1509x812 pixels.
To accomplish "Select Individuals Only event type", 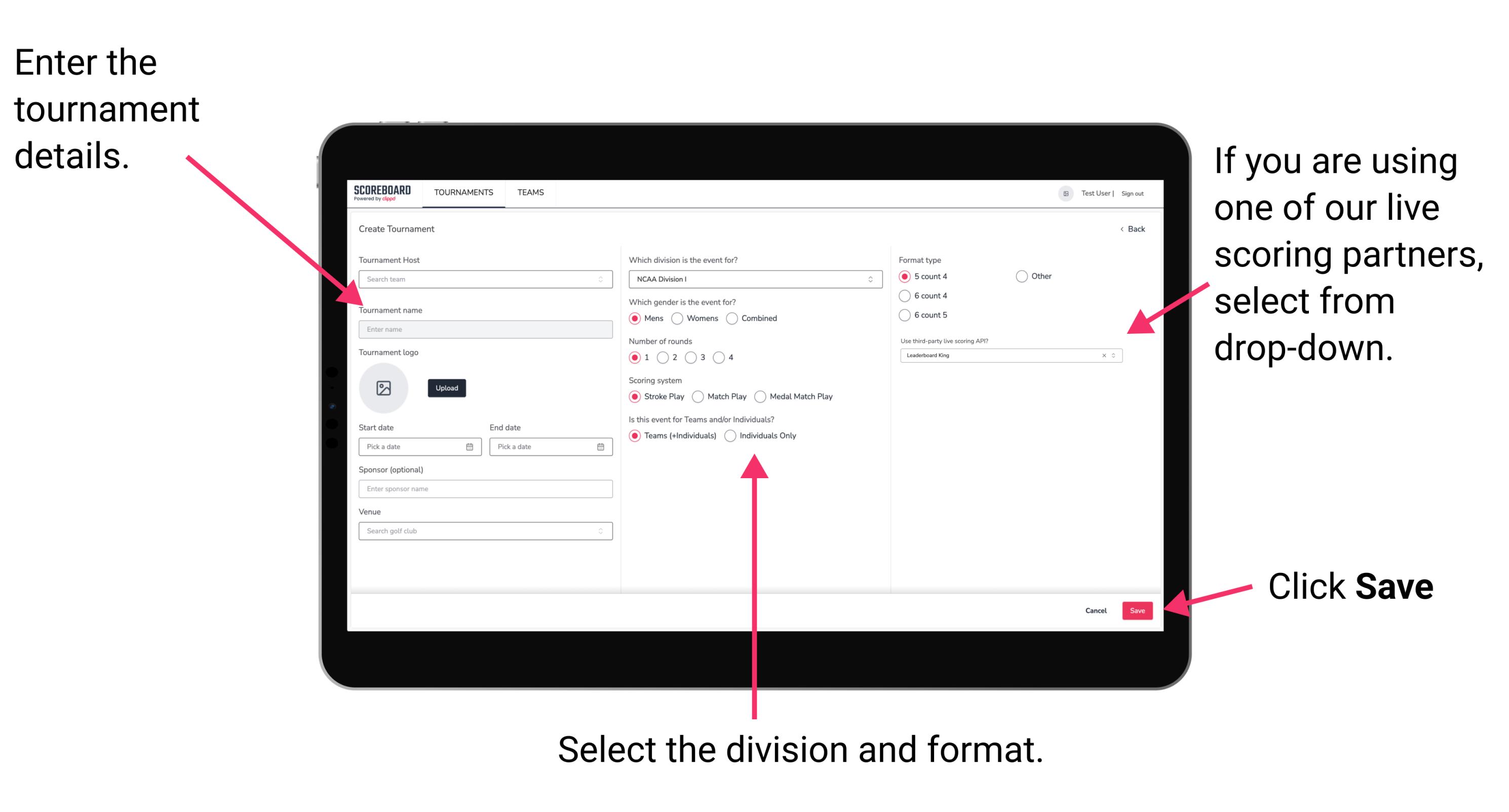I will point(737,435).
